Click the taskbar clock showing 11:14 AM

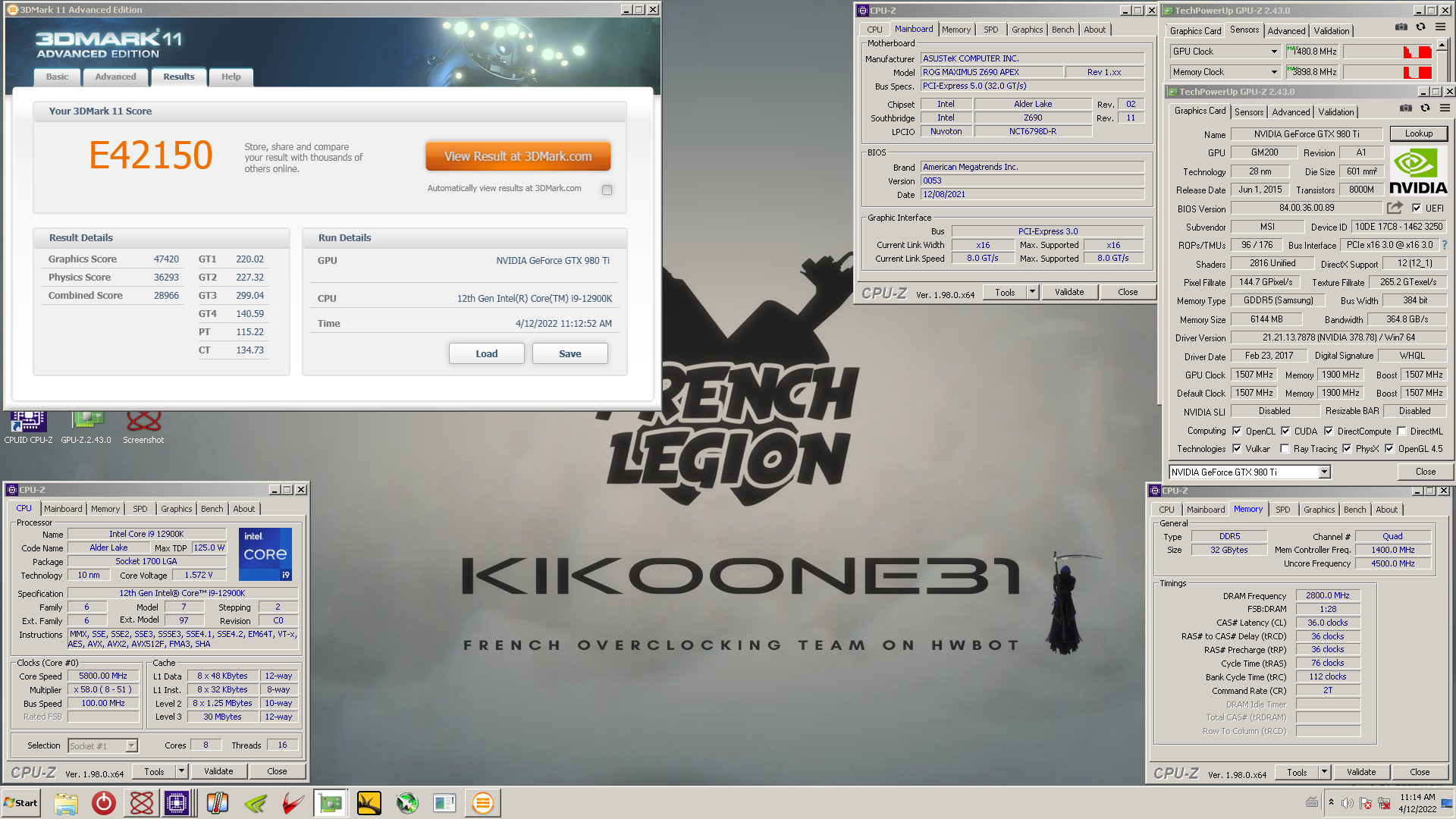click(x=1417, y=803)
